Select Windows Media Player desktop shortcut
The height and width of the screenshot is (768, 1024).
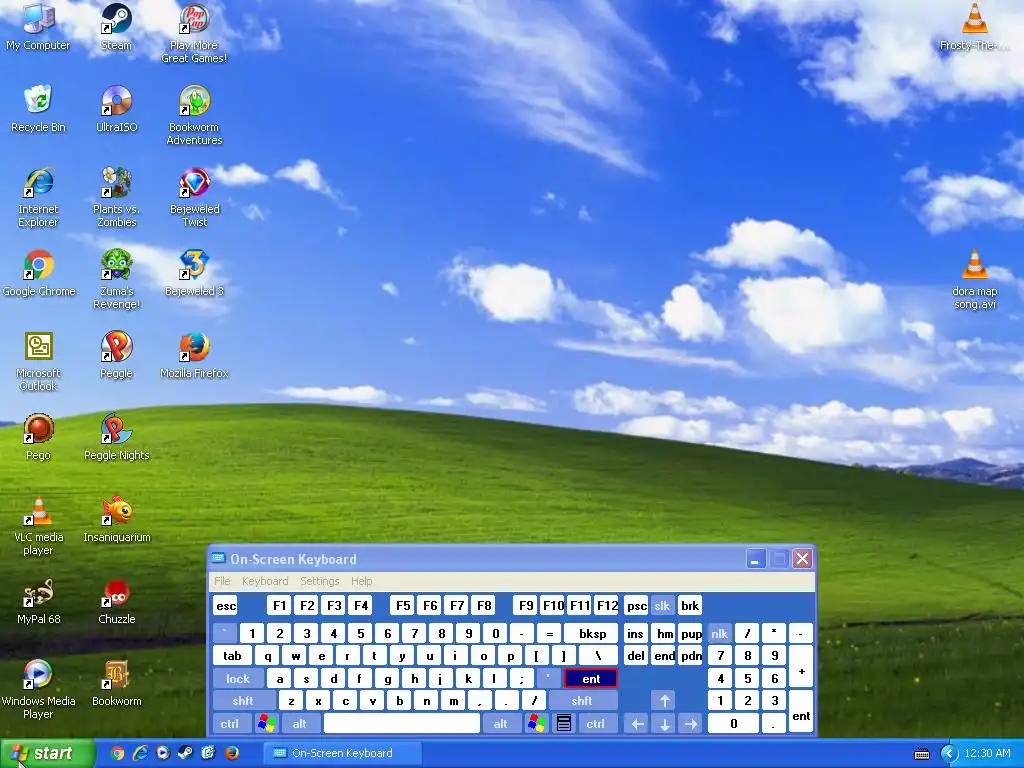click(x=38, y=690)
